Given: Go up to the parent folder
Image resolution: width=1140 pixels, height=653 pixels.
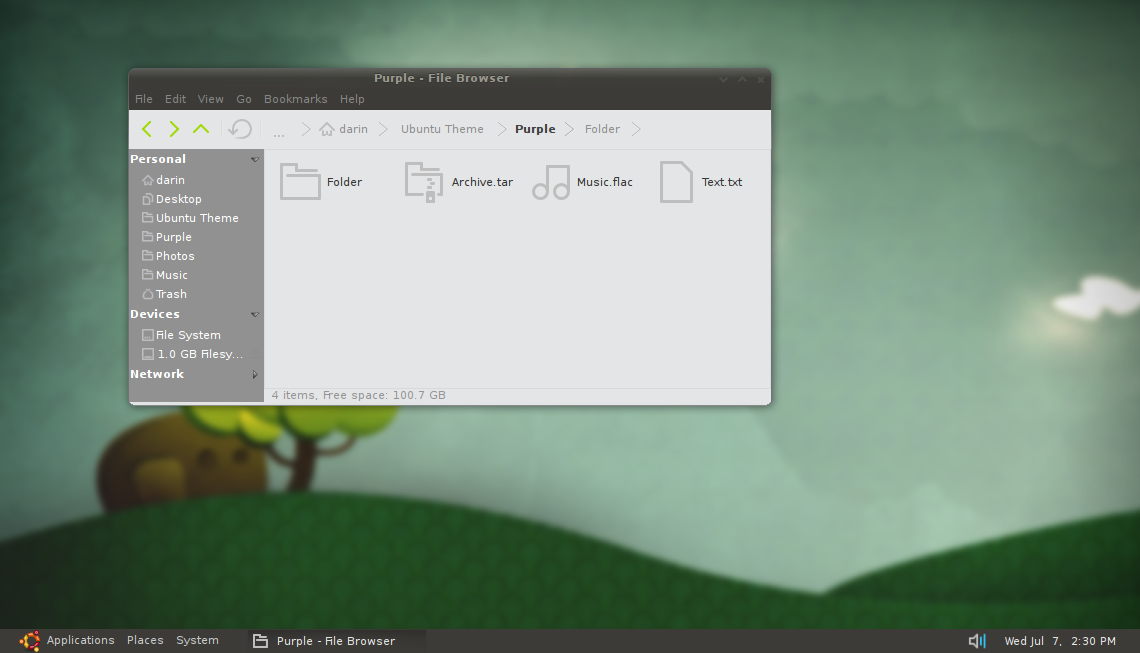Looking at the screenshot, I should 201,129.
